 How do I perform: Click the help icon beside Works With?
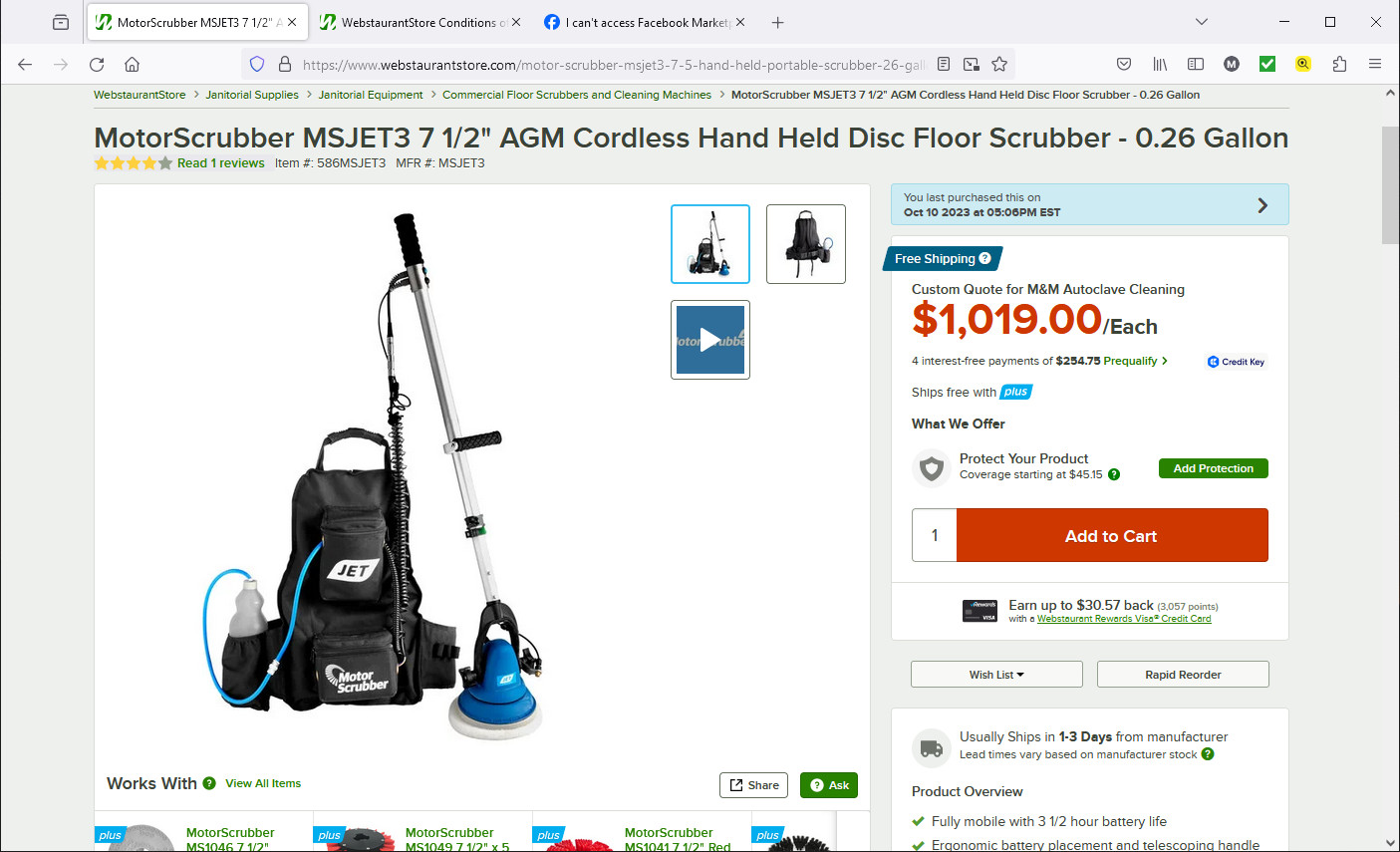click(x=209, y=783)
